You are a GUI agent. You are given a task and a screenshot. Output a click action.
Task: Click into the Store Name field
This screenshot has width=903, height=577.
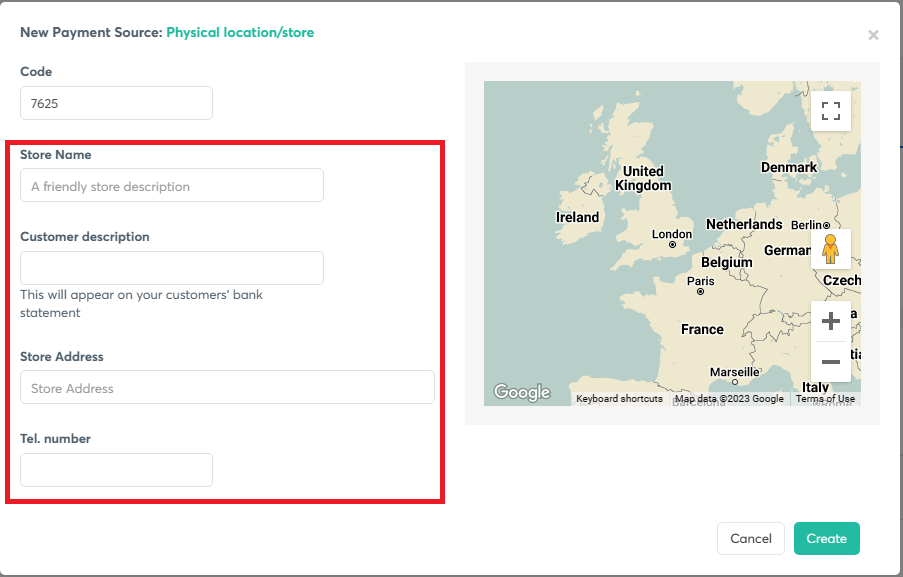coord(172,186)
